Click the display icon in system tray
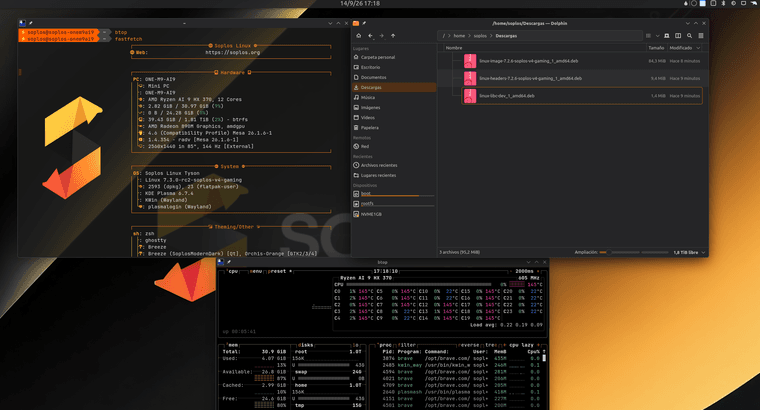760x410 pixels. click(743, 3)
